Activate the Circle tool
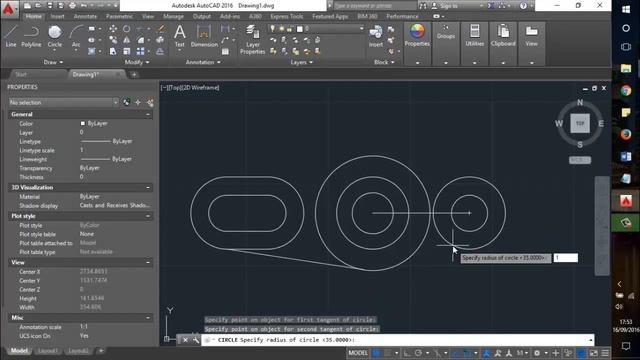The height and width of the screenshot is (360, 640). [55, 36]
